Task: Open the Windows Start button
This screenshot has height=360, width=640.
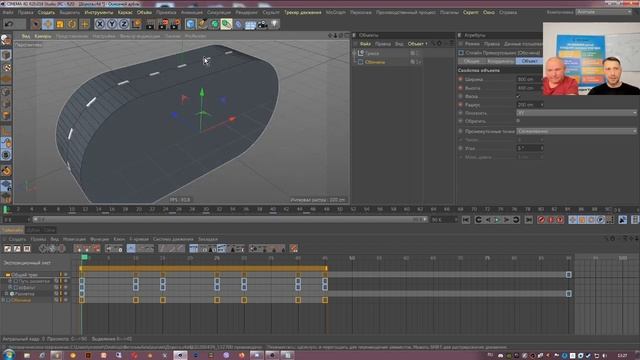Action: (8, 355)
